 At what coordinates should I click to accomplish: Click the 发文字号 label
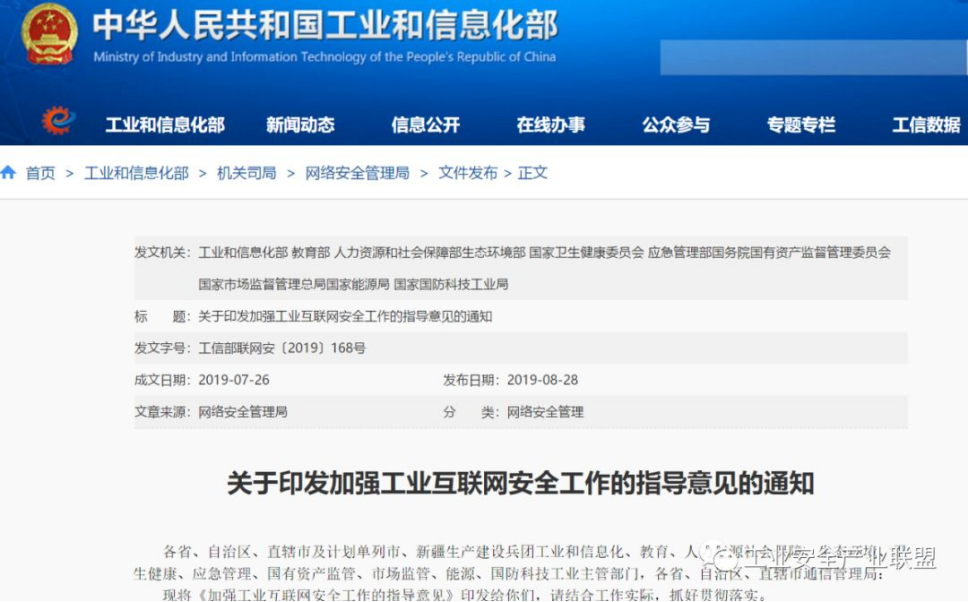pos(162,348)
